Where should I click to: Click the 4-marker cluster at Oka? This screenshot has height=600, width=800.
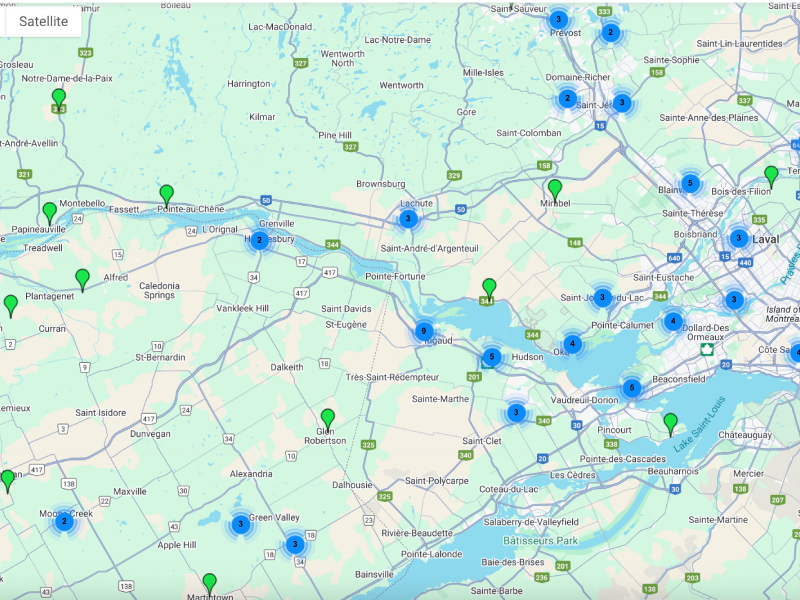(x=572, y=344)
